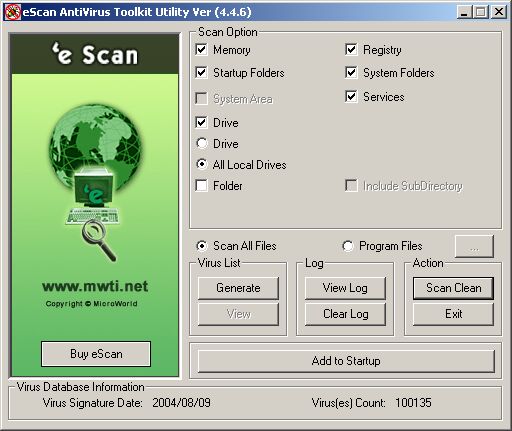
Task: Click the disabled System Area checkbox
Action: (201, 99)
